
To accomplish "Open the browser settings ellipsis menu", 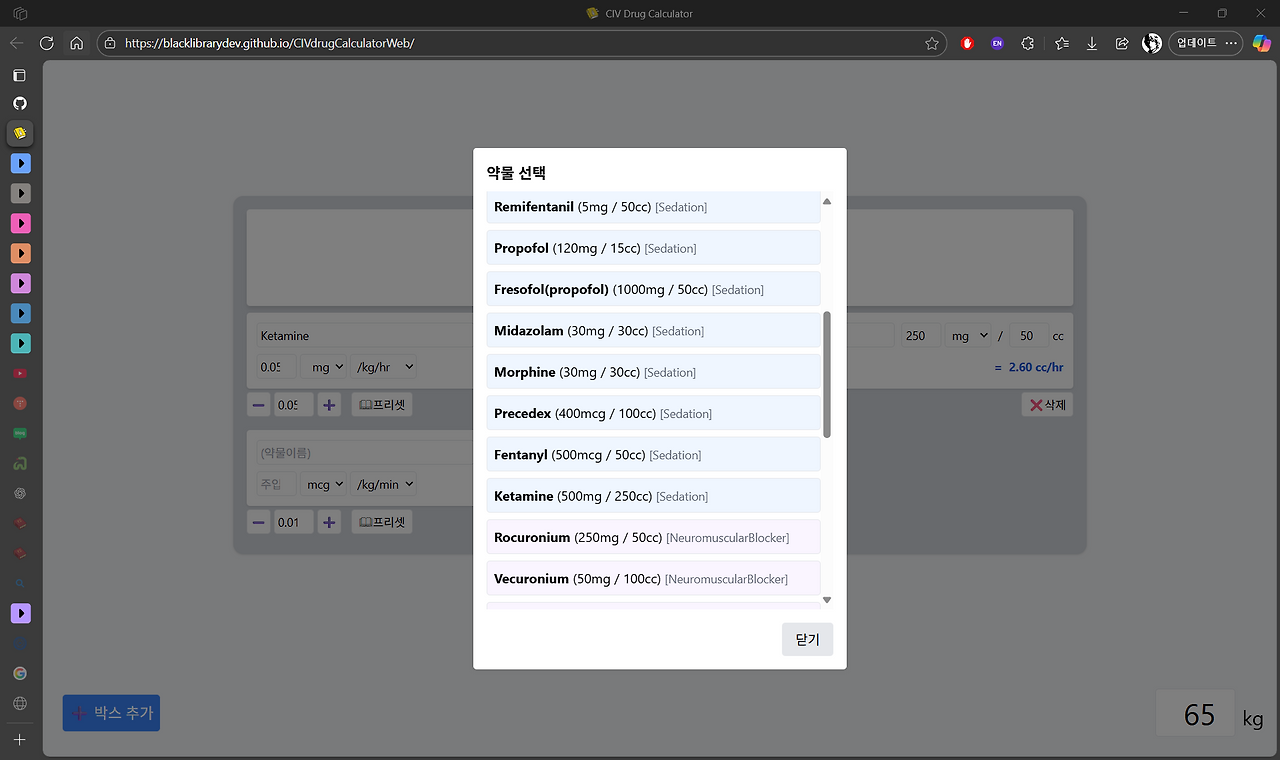I will pyautogui.click(x=1231, y=43).
